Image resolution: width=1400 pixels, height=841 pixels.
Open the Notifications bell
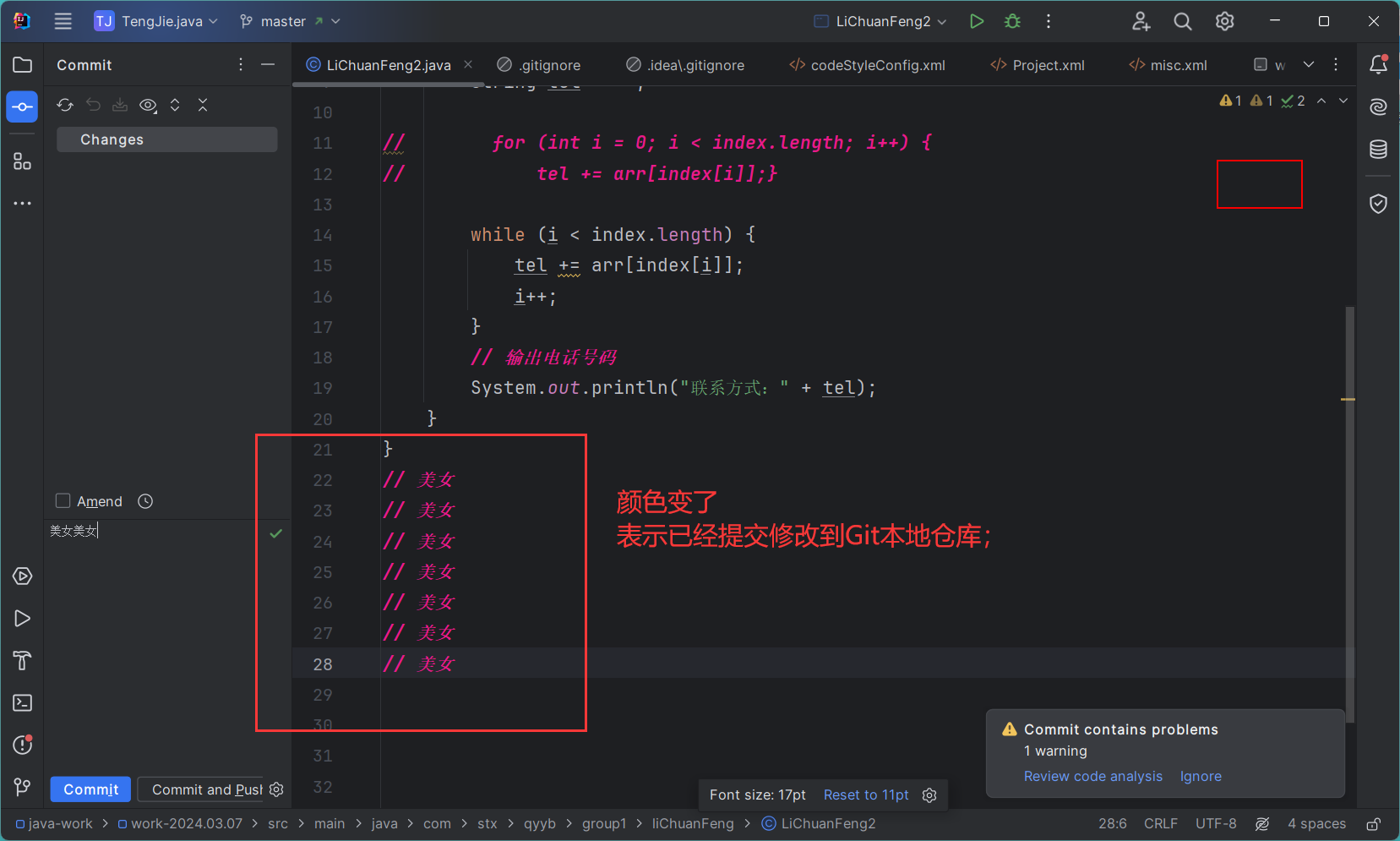pyautogui.click(x=1378, y=64)
